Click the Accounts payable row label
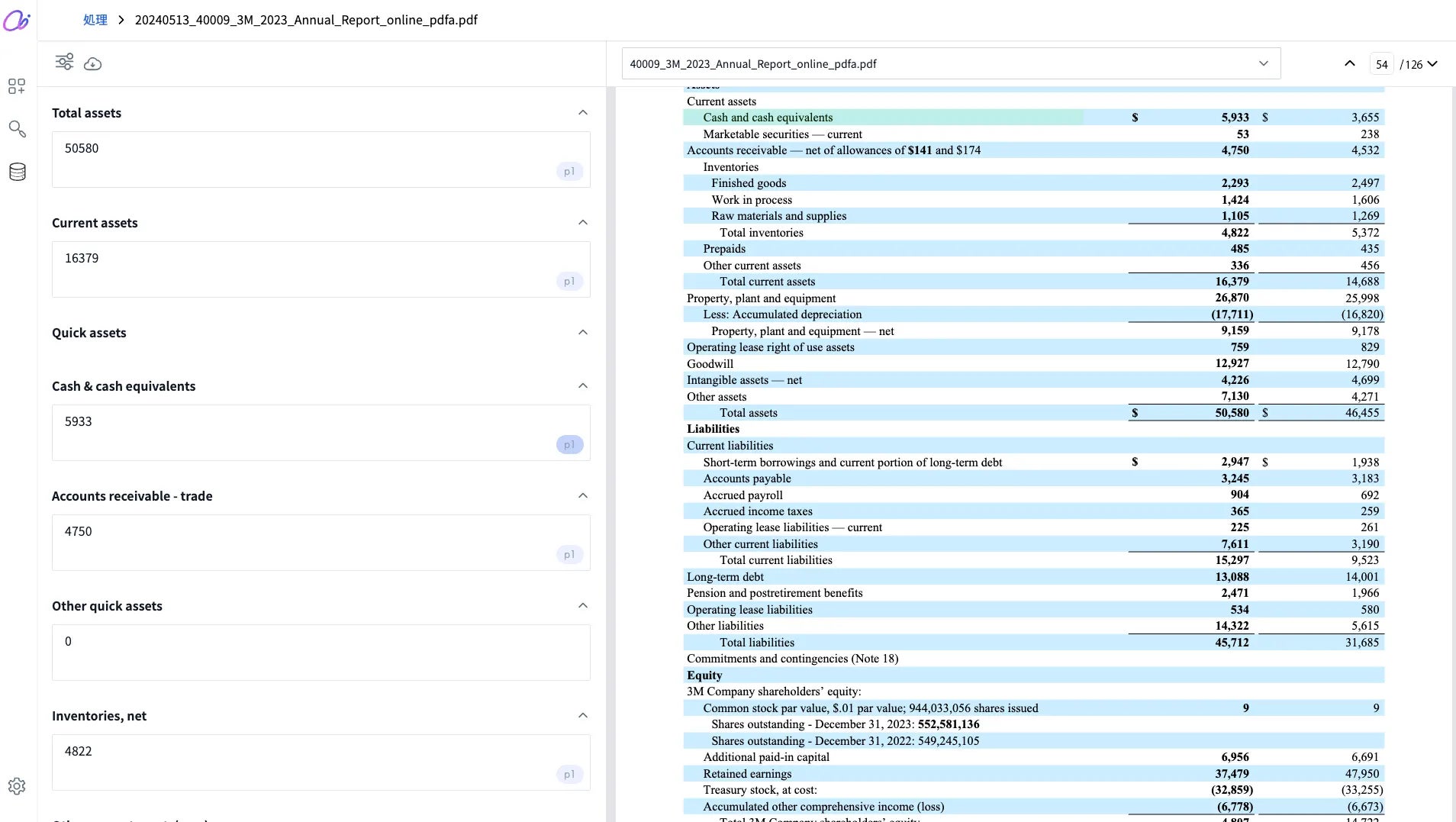The image size is (1456, 822). [x=747, y=479]
